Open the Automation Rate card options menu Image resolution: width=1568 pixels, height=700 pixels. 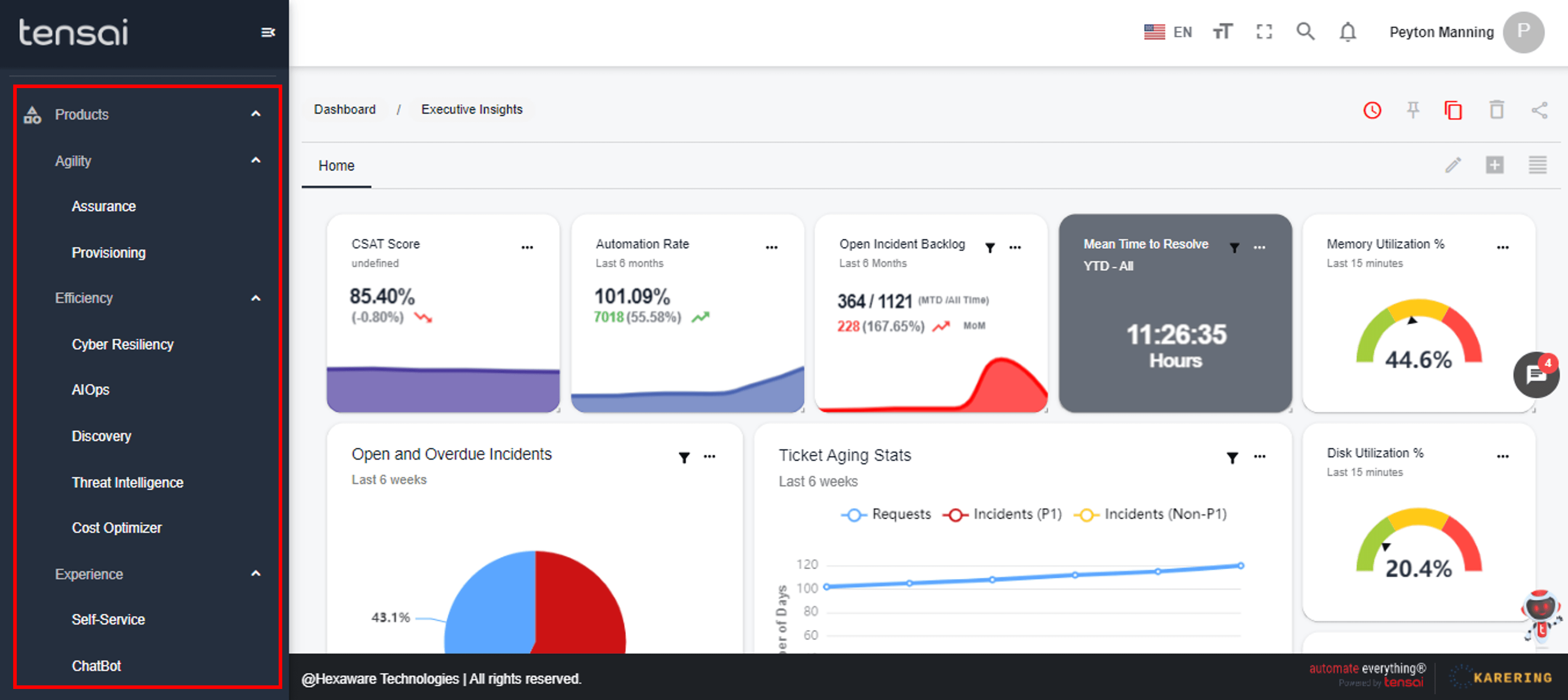pyautogui.click(x=771, y=247)
